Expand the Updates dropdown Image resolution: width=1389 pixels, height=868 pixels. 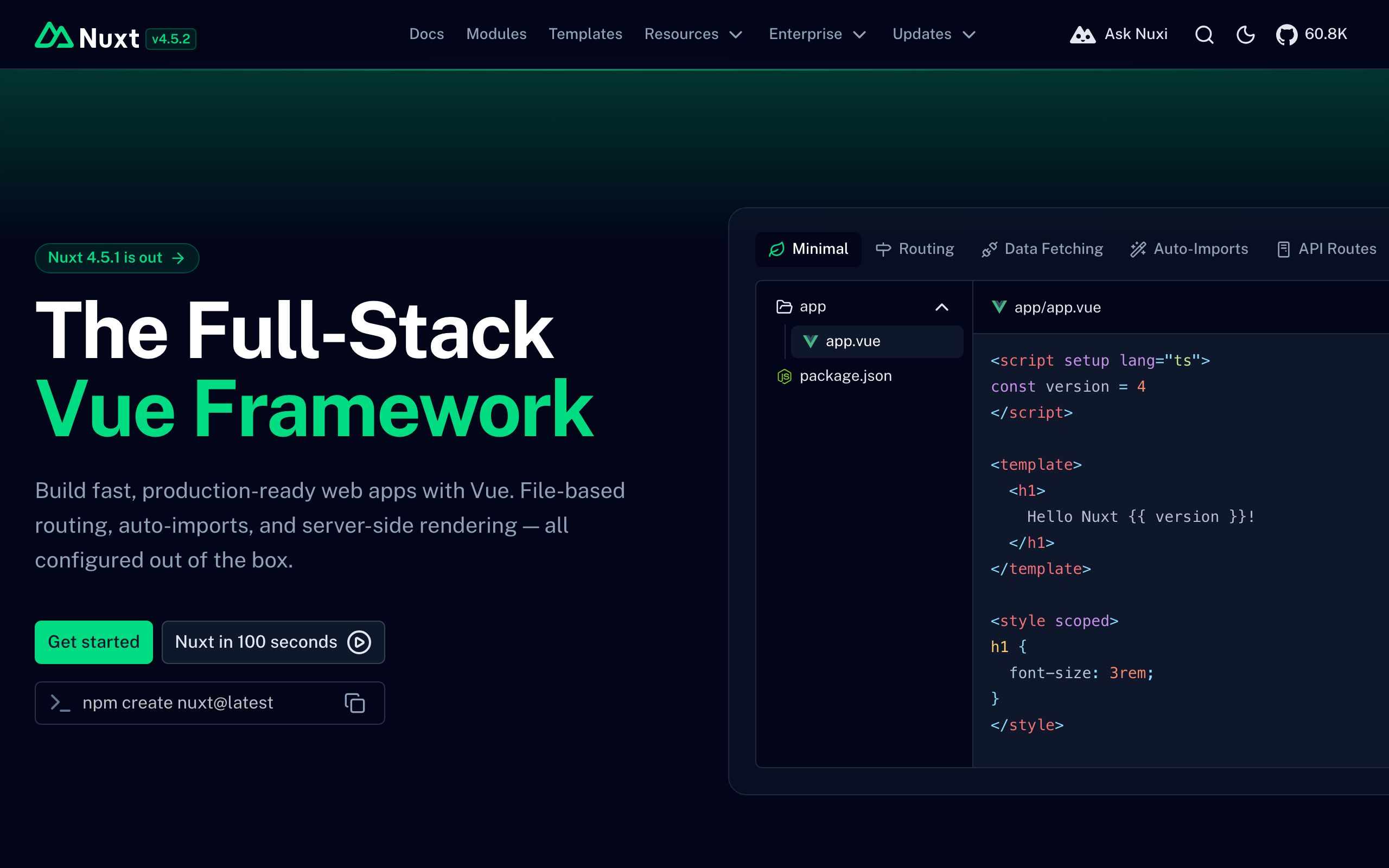click(x=934, y=34)
